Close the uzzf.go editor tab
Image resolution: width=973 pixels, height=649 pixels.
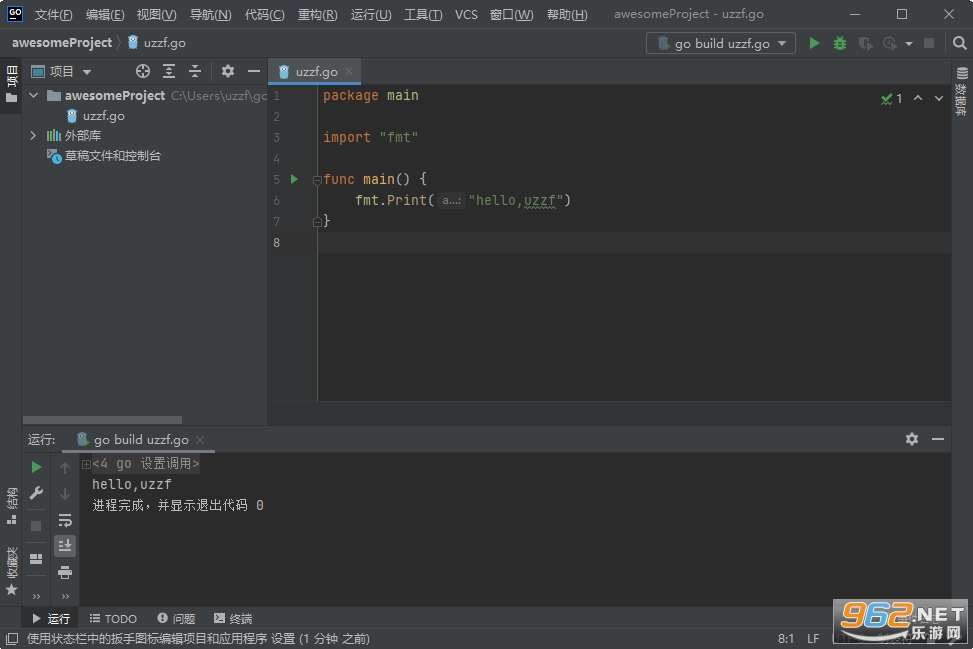[349, 71]
